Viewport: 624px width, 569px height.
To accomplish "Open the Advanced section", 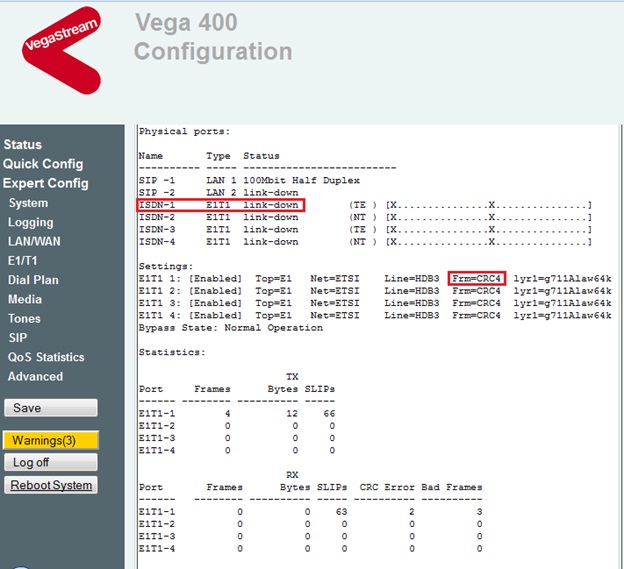I will (35, 376).
